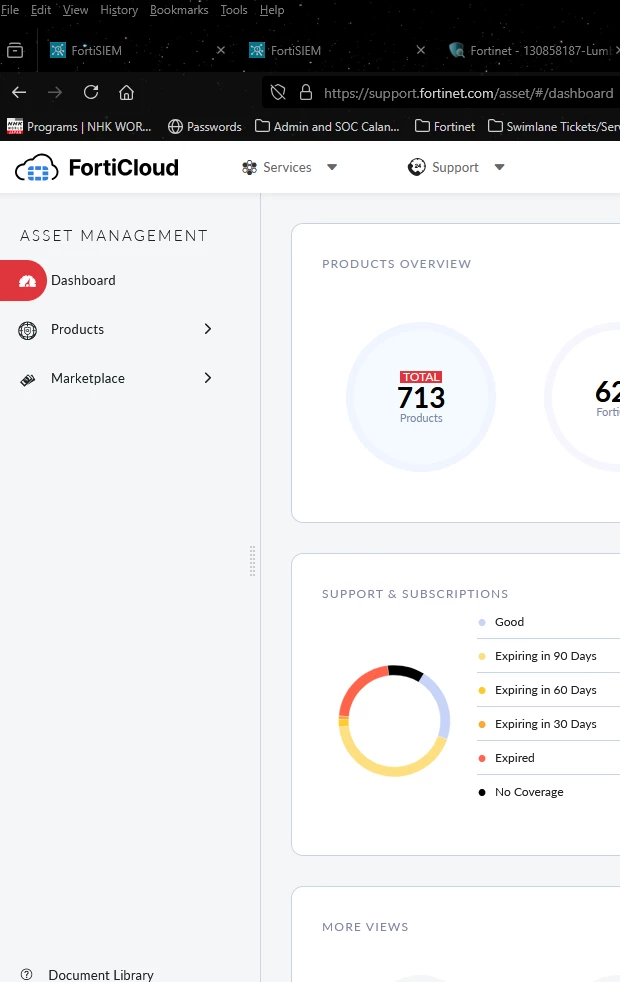The width and height of the screenshot is (620, 982).
Task: Click the Good status legend dot
Action: click(x=482, y=623)
